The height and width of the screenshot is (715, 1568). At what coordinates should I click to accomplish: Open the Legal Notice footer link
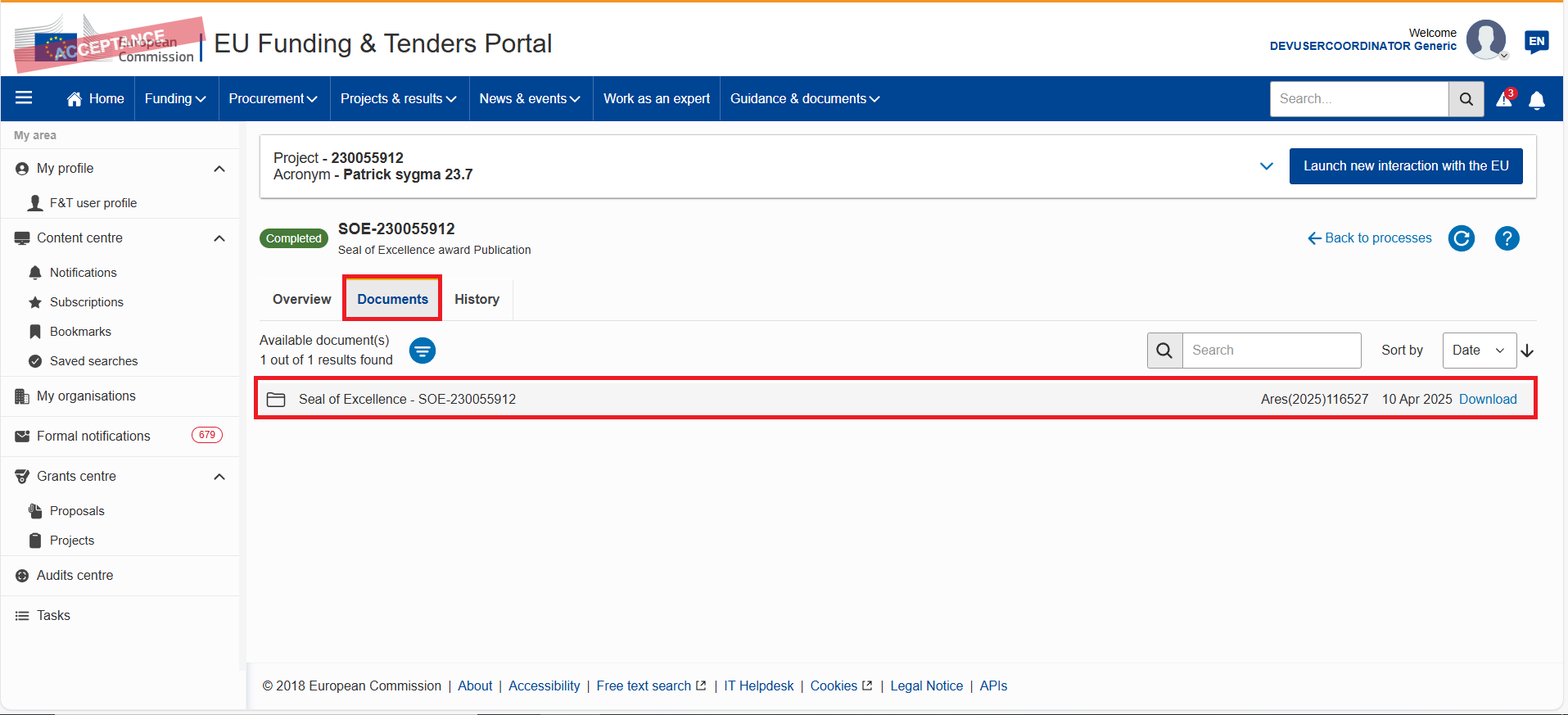[x=927, y=686]
